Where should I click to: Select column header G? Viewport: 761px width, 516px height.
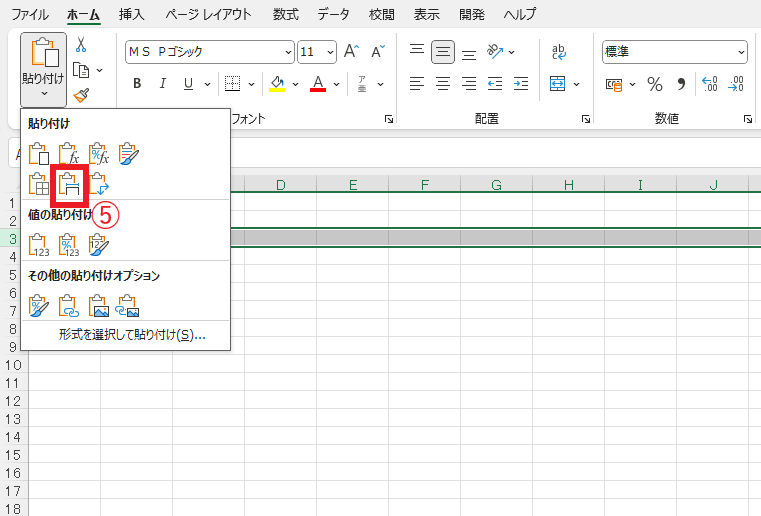pyautogui.click(x=496, y=184)
